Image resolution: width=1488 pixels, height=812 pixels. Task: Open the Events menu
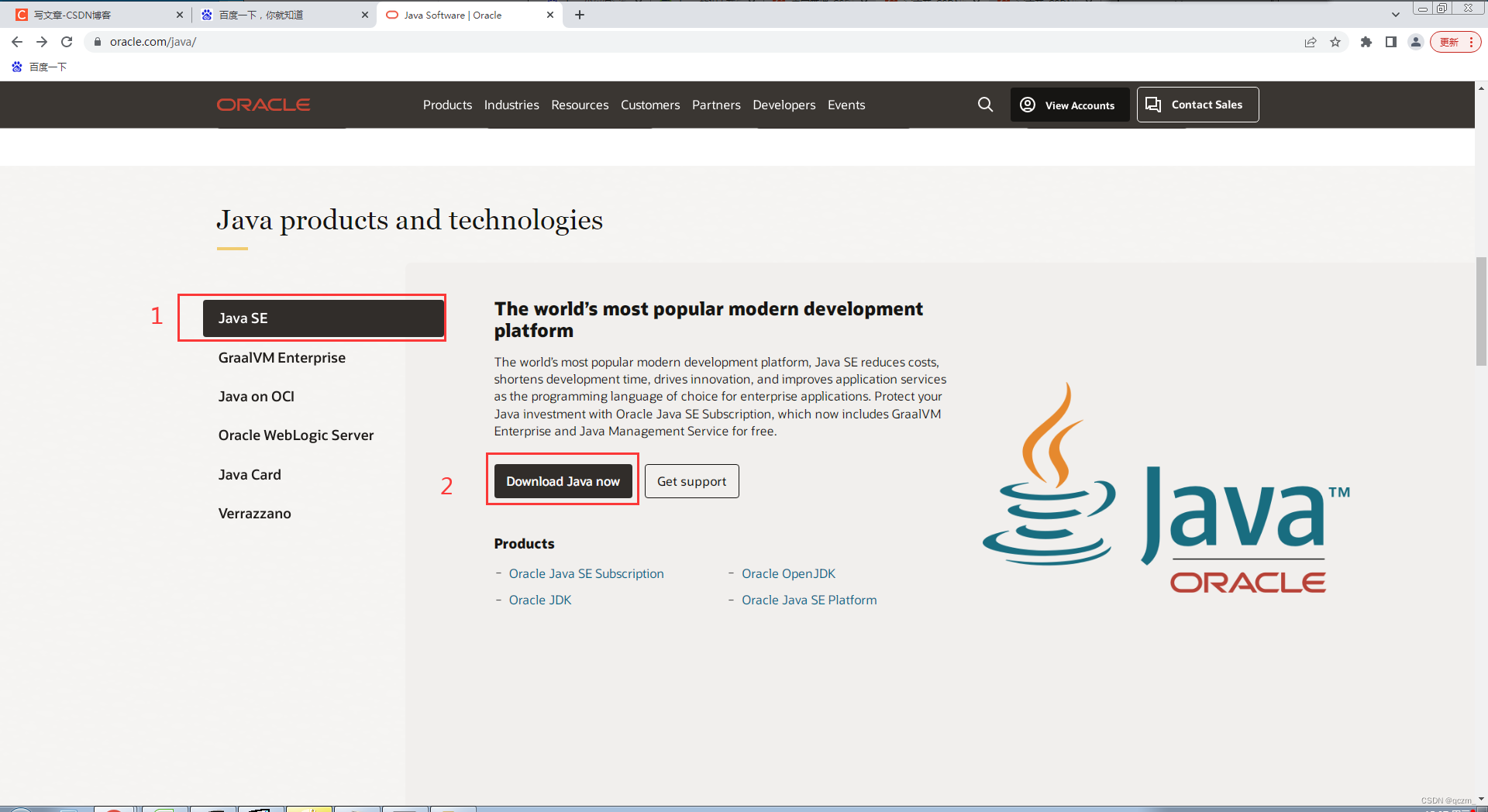coord(846,105)
